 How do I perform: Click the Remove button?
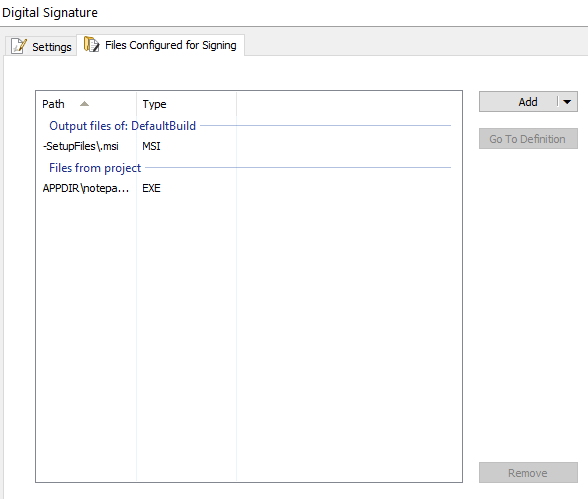528,473
